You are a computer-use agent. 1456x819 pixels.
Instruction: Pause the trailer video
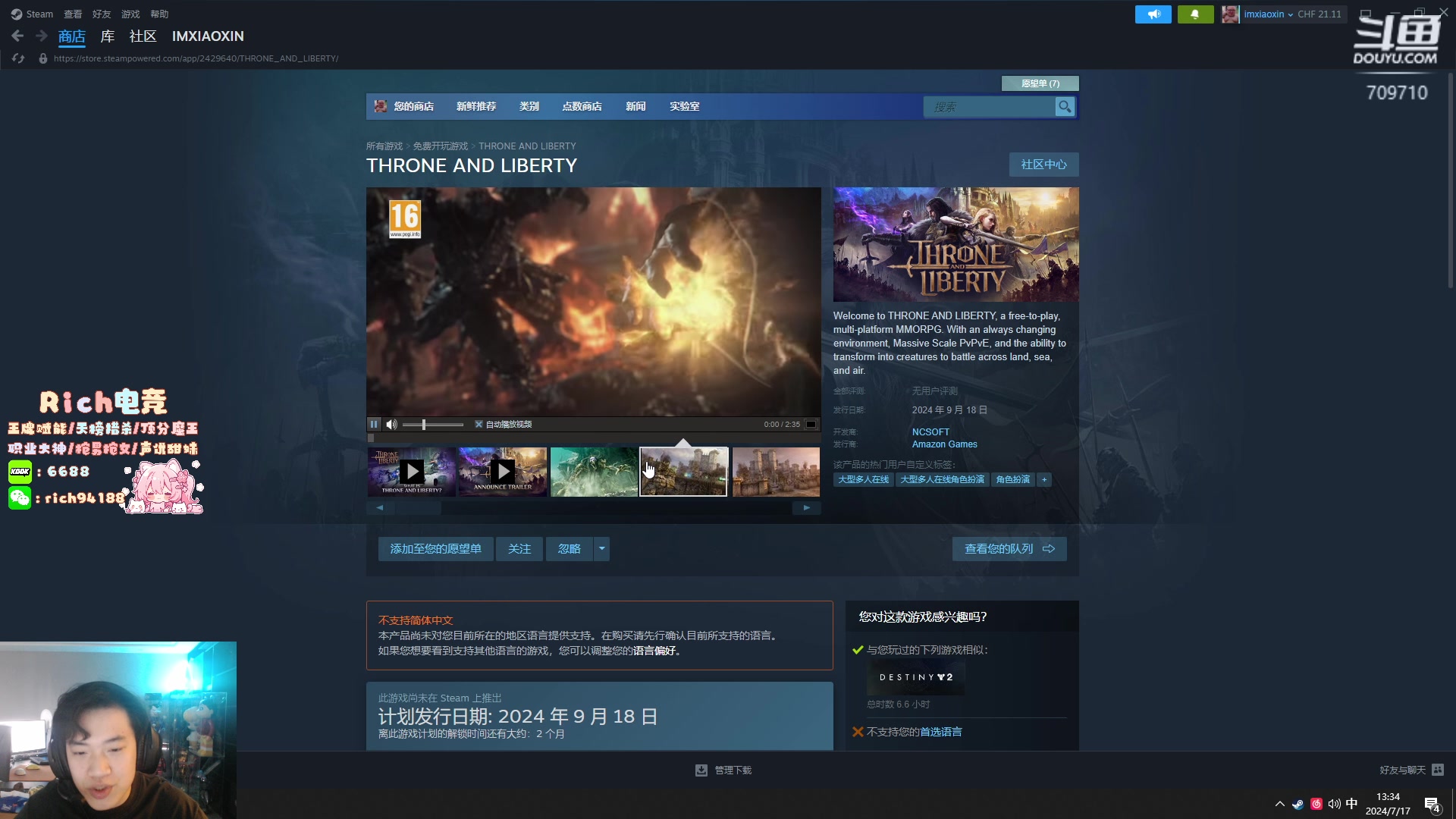374,425
